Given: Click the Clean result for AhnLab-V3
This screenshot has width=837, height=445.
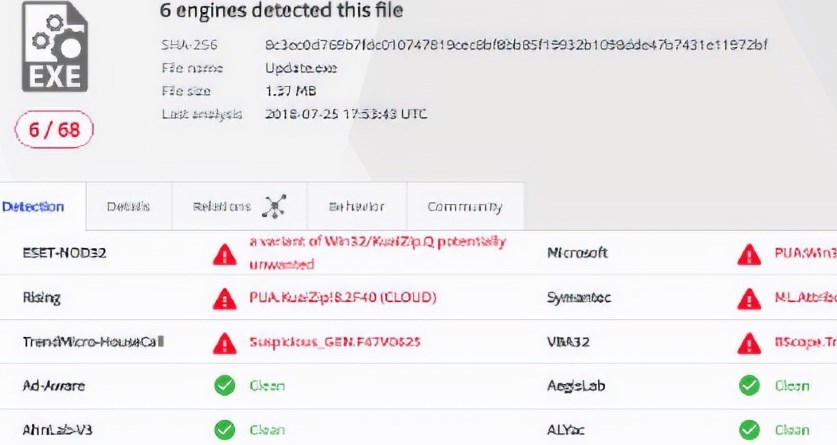Looking at the screenshot, I should (267, 430).
